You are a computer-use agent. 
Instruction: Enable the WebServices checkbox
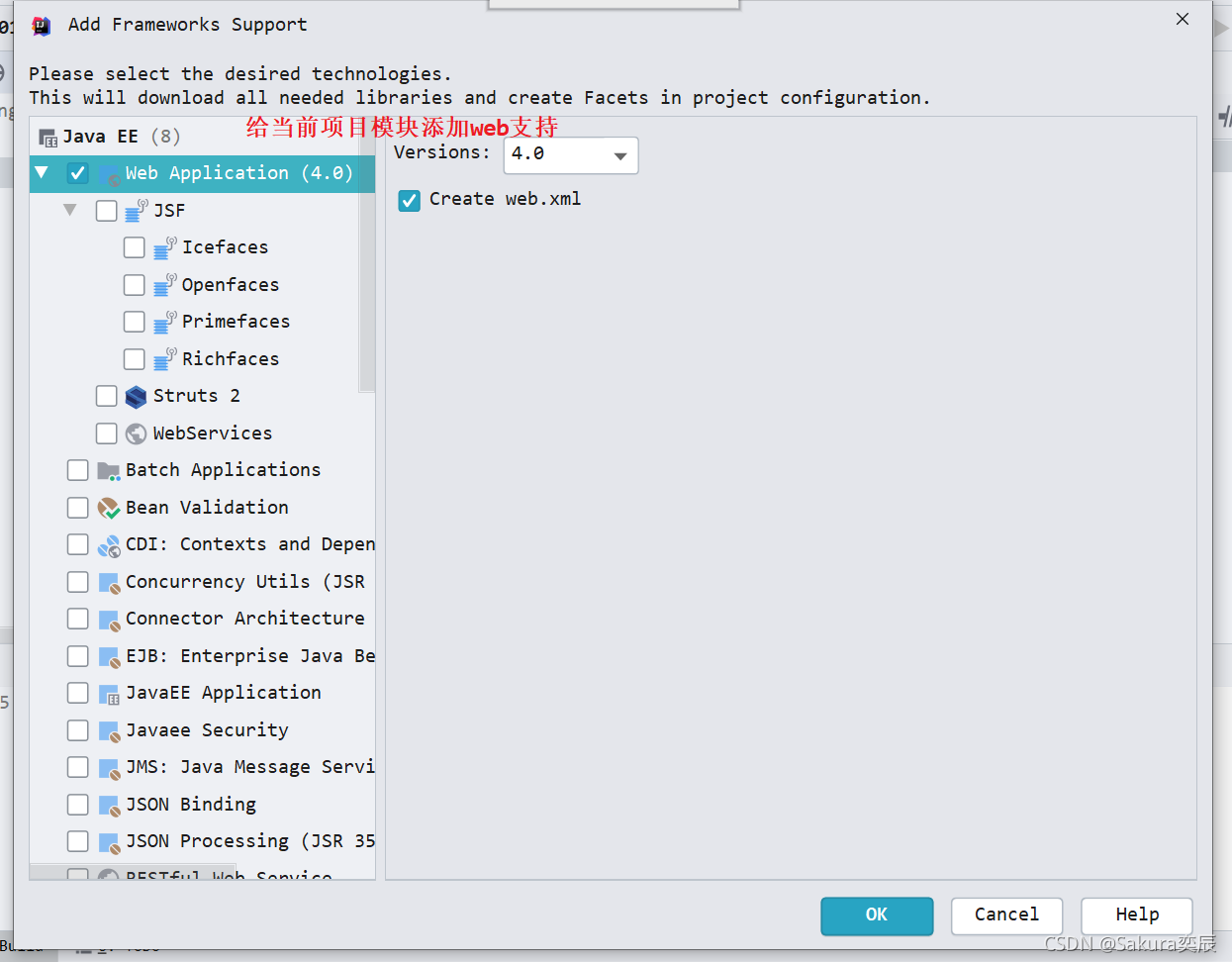107,433
